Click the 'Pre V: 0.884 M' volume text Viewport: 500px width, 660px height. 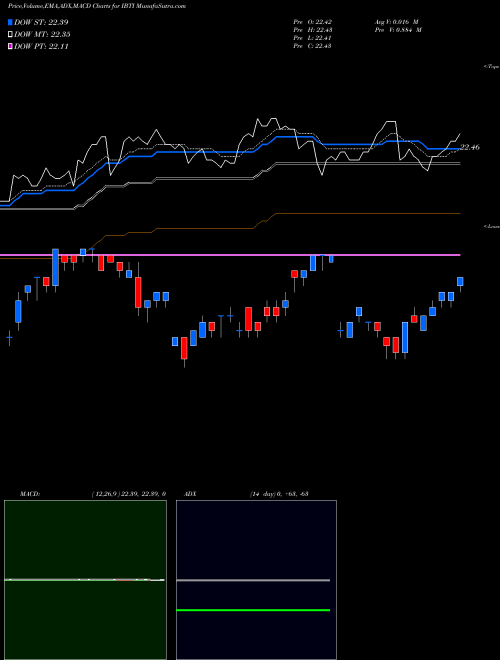pyautogui.click(x=398, y=30)
